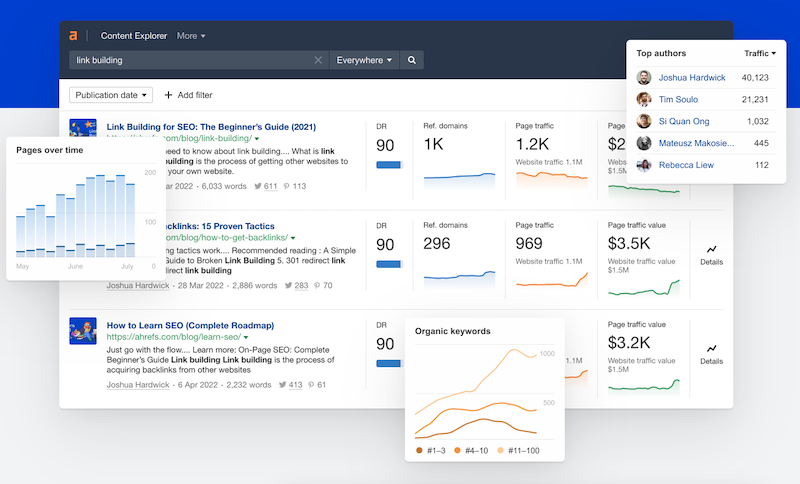Clear the search query with the X icon
Image resolution: width=800 pixels, height=484 pixels.
point(318,60)
